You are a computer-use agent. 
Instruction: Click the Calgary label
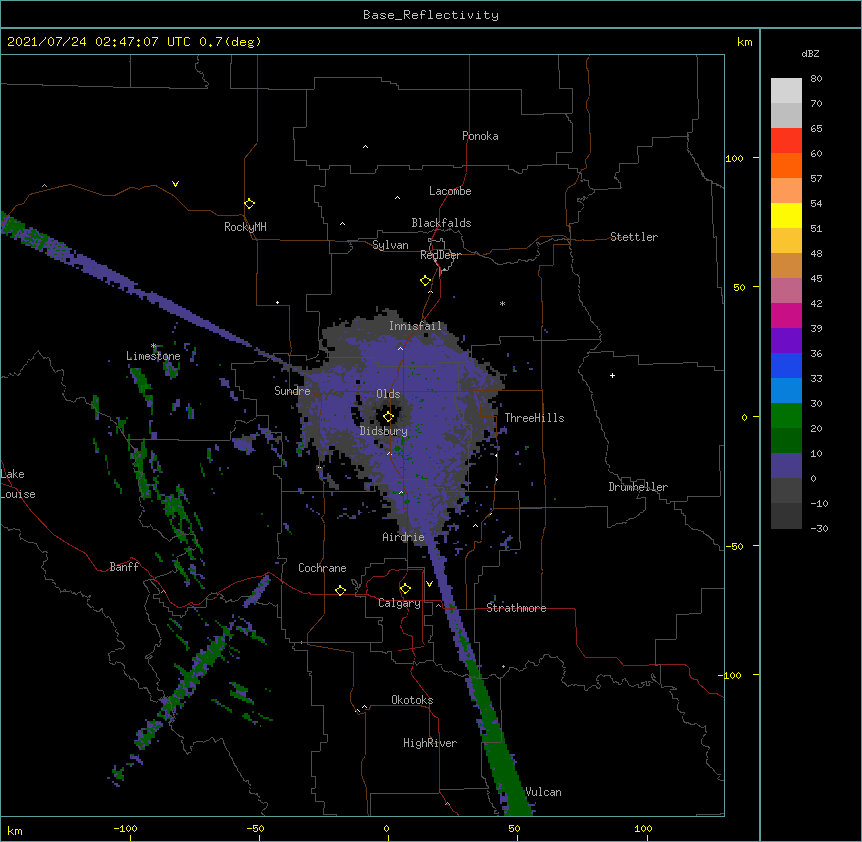coord(399,603)
